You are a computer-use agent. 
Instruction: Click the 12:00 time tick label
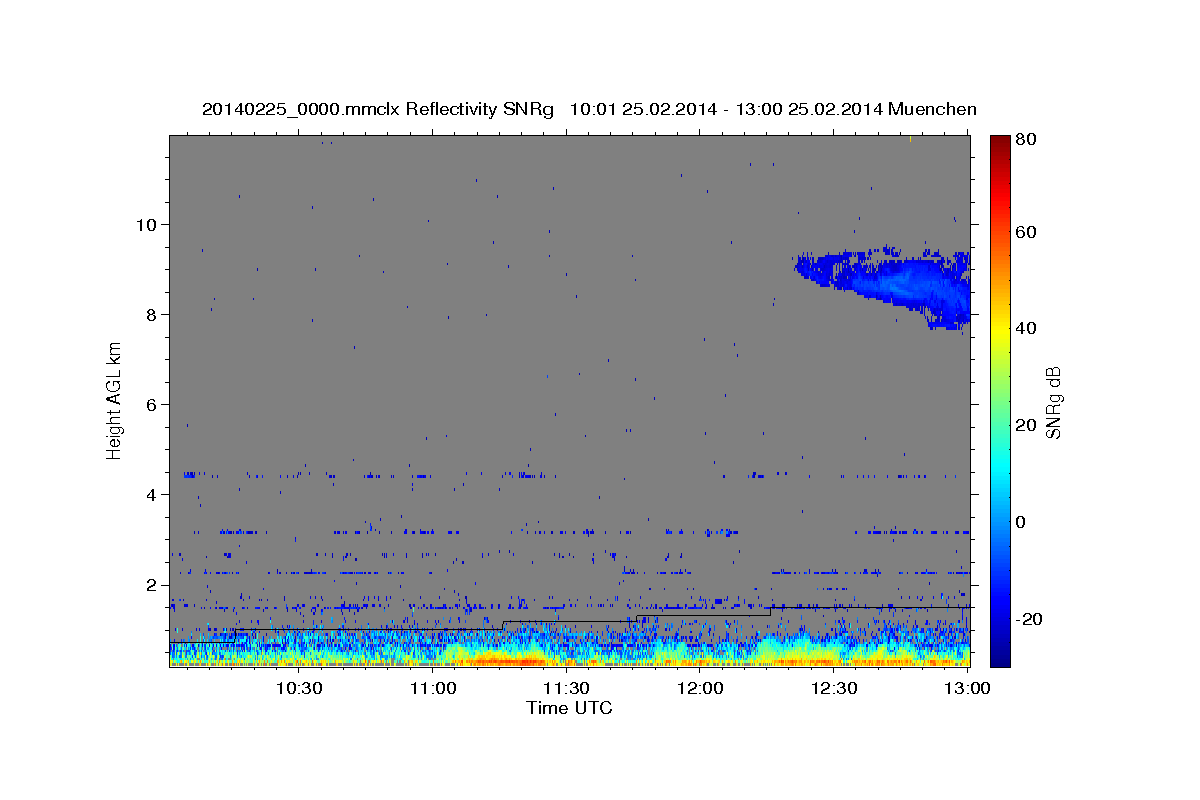pyautogui.click(x=700, y=688)
